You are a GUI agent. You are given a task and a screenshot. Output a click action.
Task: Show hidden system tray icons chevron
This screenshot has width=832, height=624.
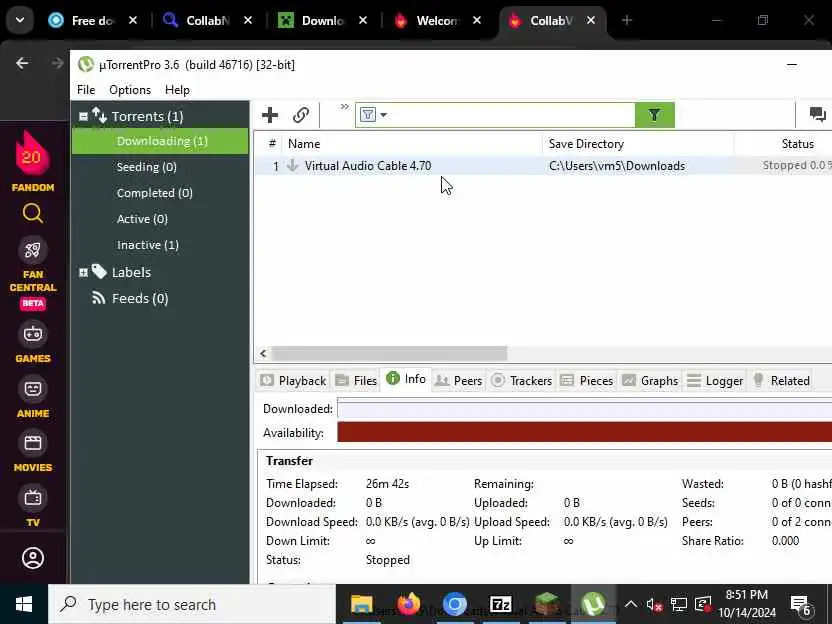point(631,604)
